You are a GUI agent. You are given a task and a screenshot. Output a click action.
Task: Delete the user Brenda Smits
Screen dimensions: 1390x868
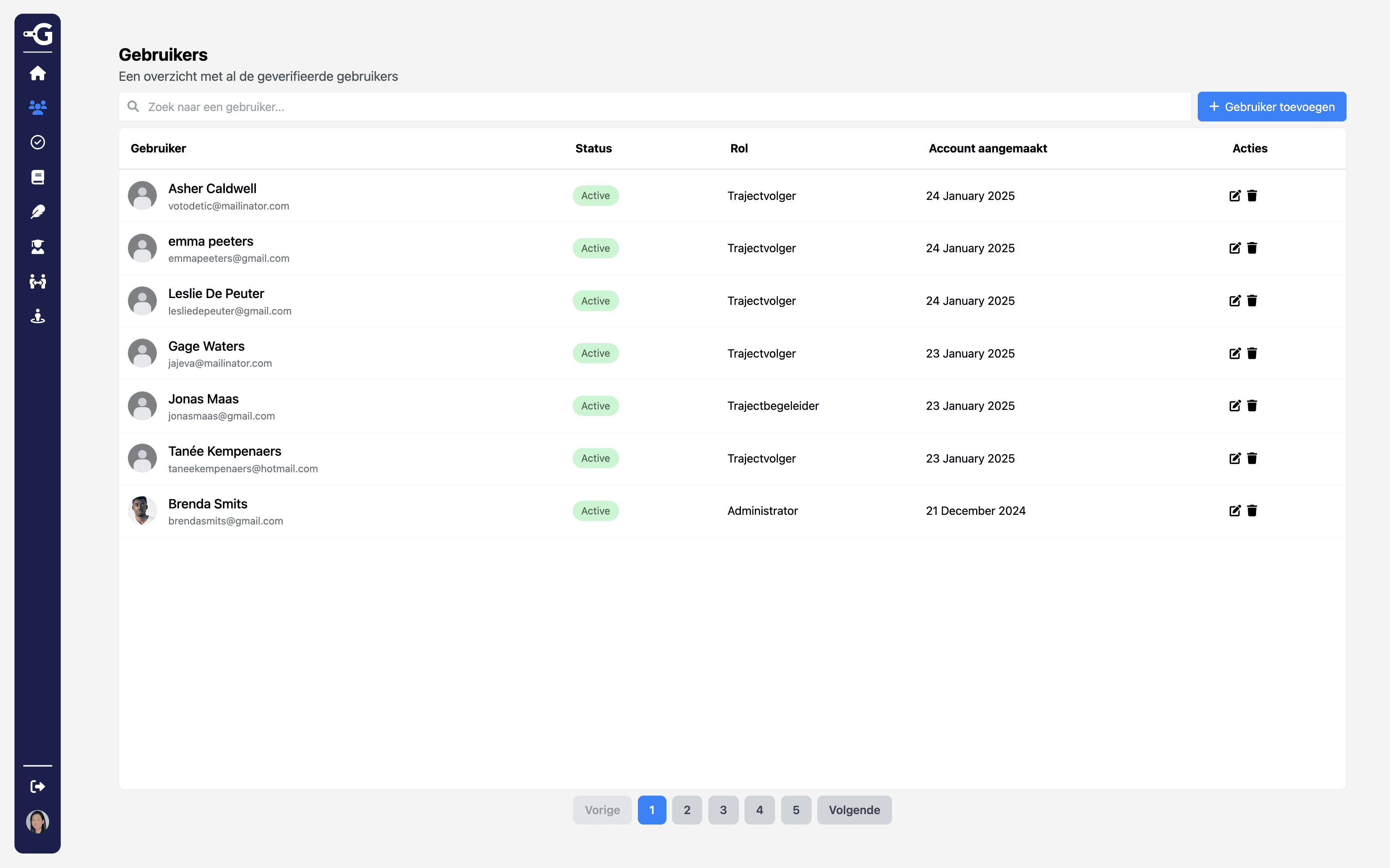point(1252,510)
